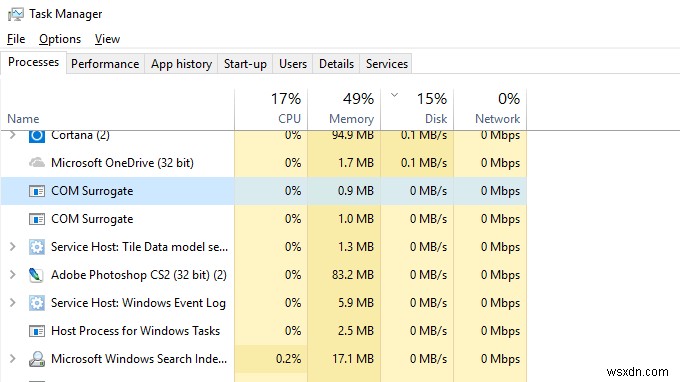Expand Adobe Photoshop CS2 (32 bit) (2)
The image size is (680, 382).
(x=13, y=275)
